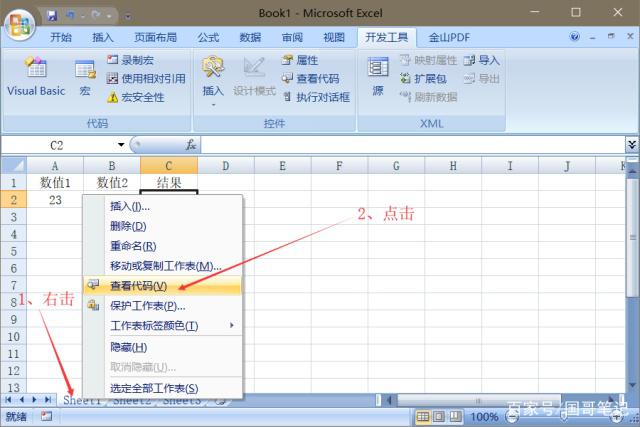Image resolution: width=640 pixels, height=427 pixels.
Task: Go to the last sheet tab navigation arrow
Action: (x=48, y=400)
